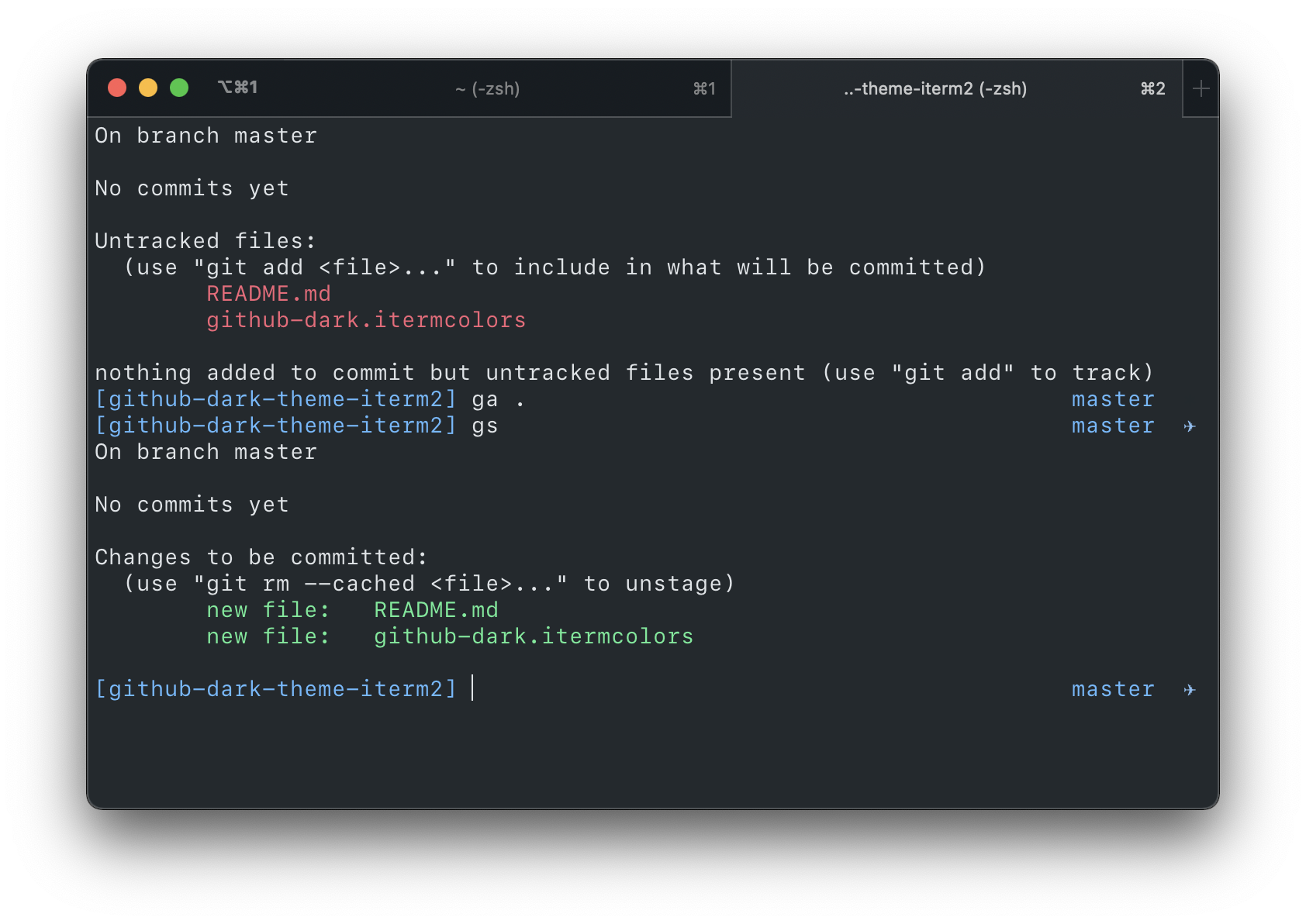Click master branch label on last prompt
This screenshot has width=1306, height=924.
tap(1113, 689)
